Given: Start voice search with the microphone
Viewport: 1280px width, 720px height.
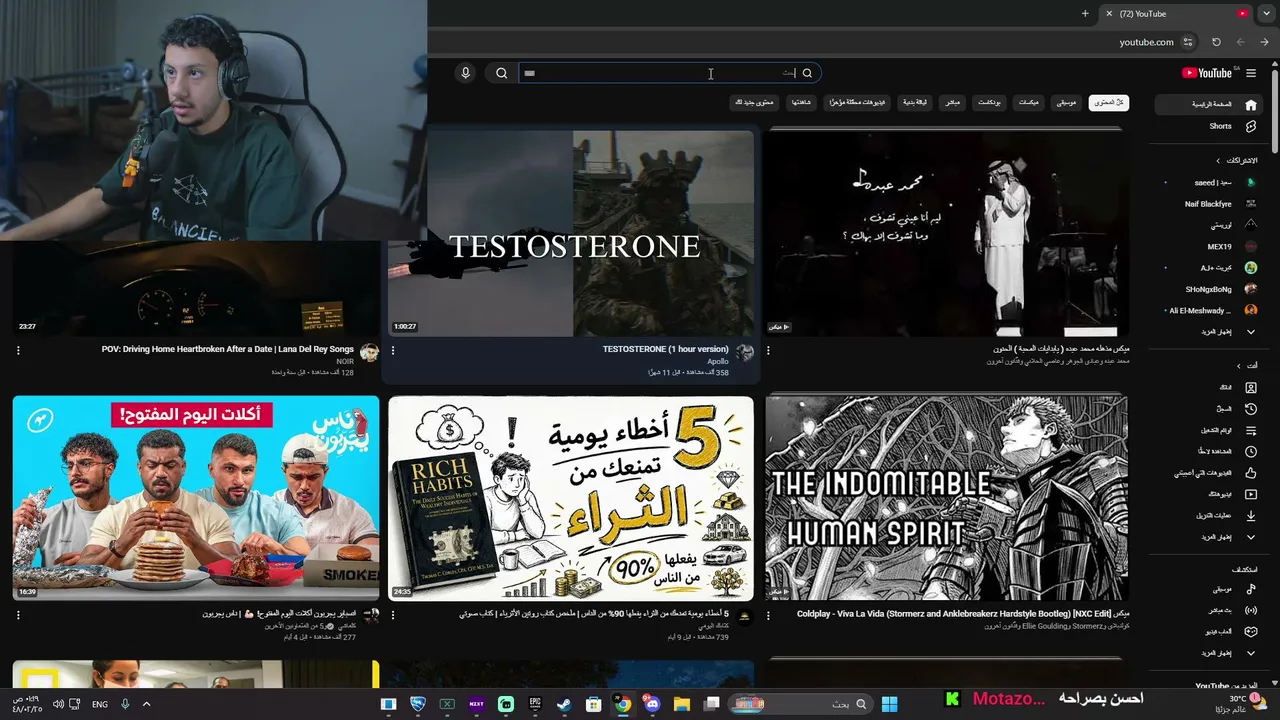Looking at the screenshot, I should (465, 73).
